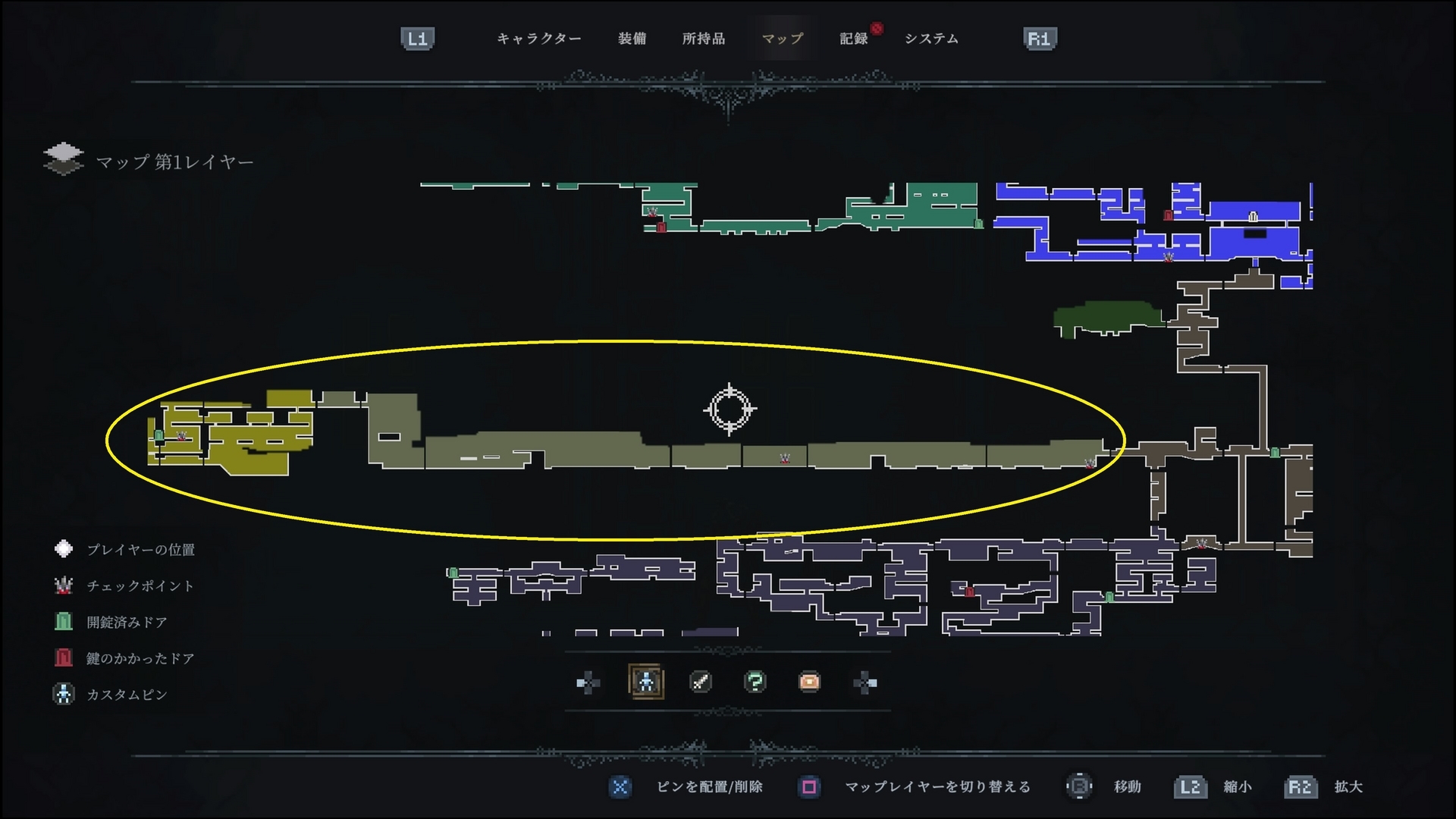
Task: Click the L1 shoulder button icon
Action: point(417,39)
